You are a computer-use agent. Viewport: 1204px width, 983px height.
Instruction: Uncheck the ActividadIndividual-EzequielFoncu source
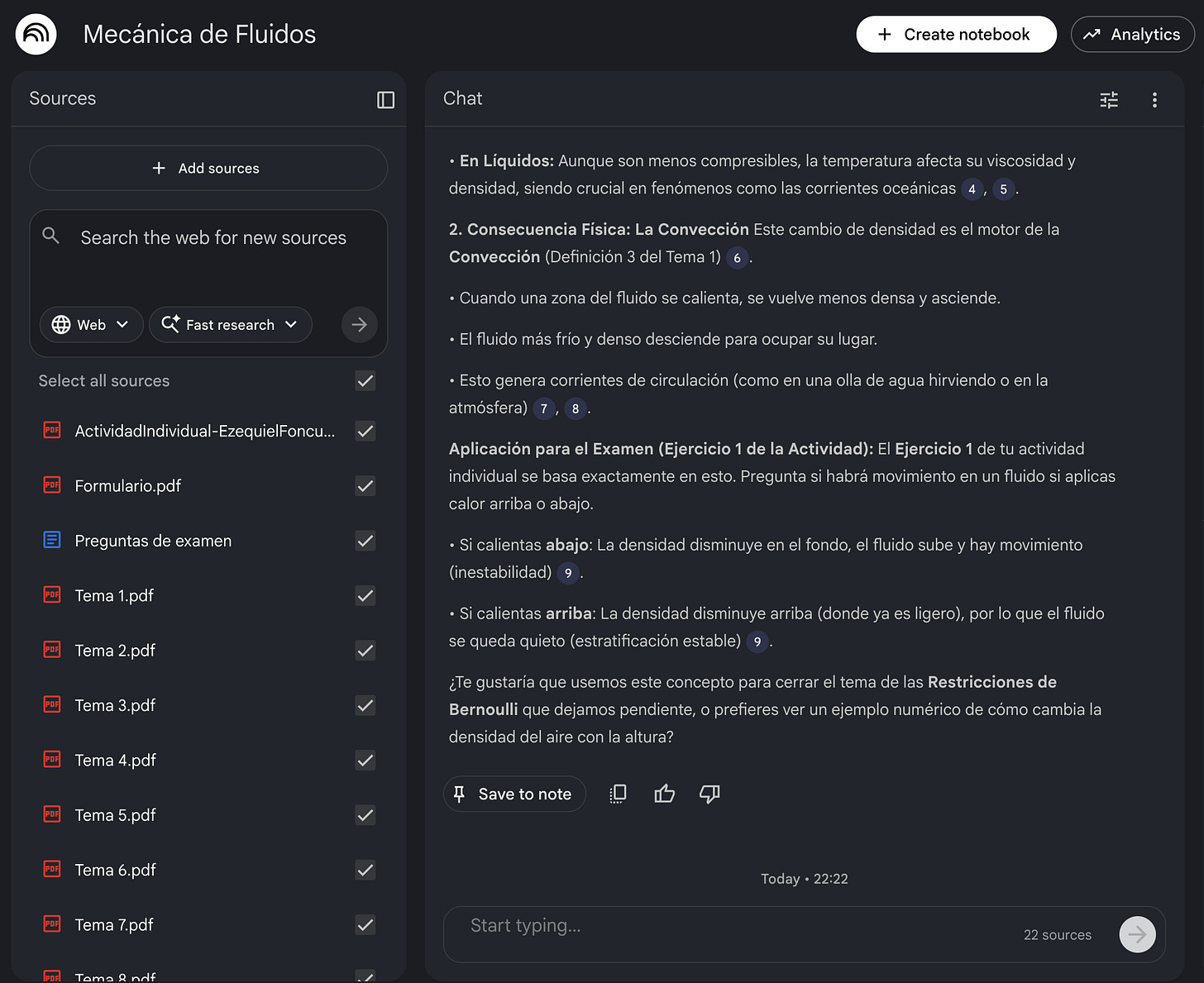(365, 431)
